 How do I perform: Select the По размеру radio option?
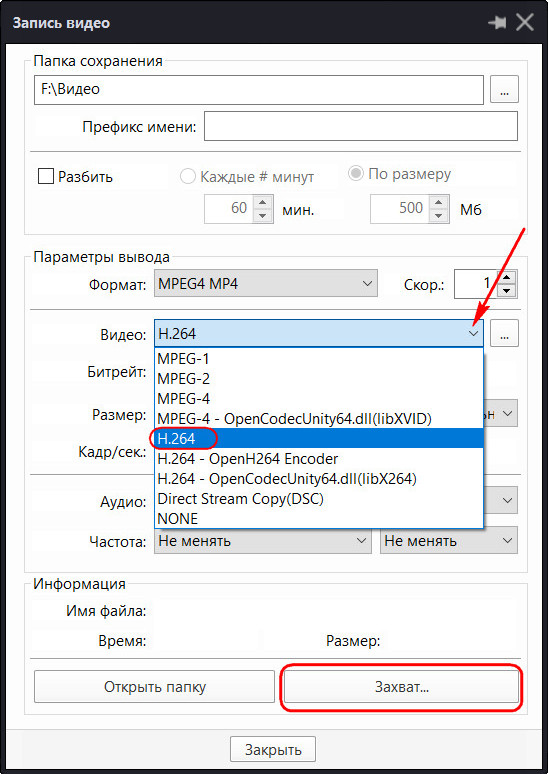tap(355, 174)
